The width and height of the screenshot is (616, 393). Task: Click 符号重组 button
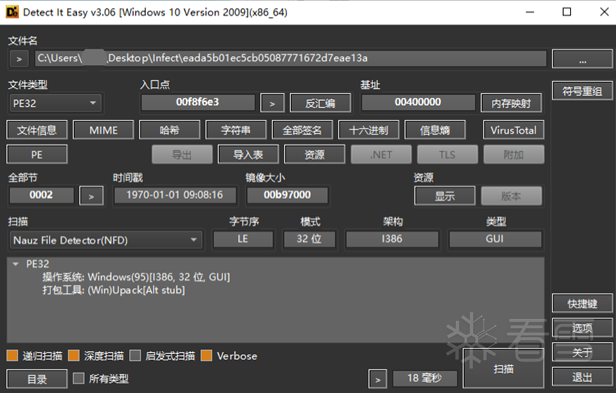[582, 91]
